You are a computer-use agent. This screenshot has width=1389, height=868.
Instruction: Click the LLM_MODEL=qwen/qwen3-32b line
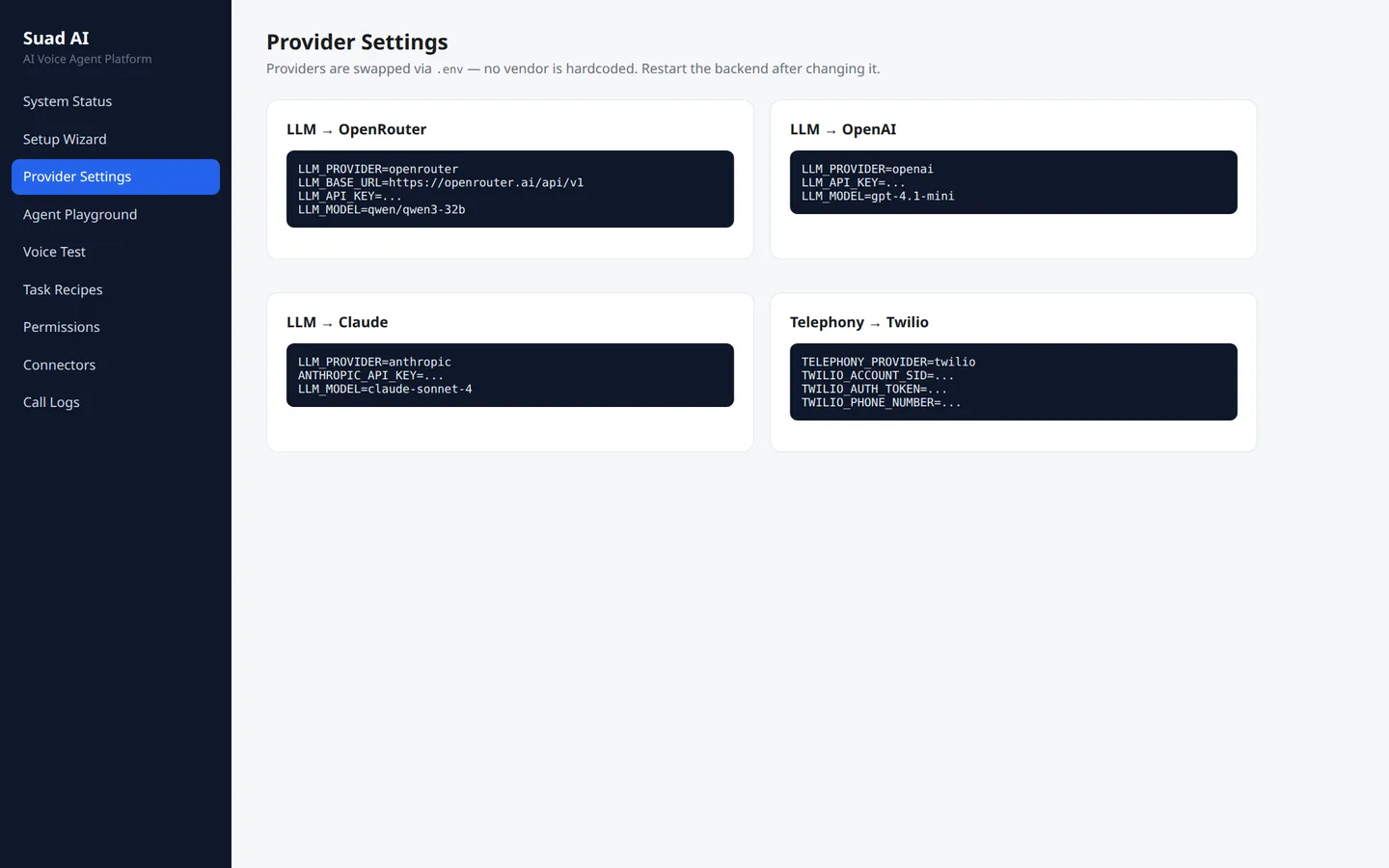[382, 209]
